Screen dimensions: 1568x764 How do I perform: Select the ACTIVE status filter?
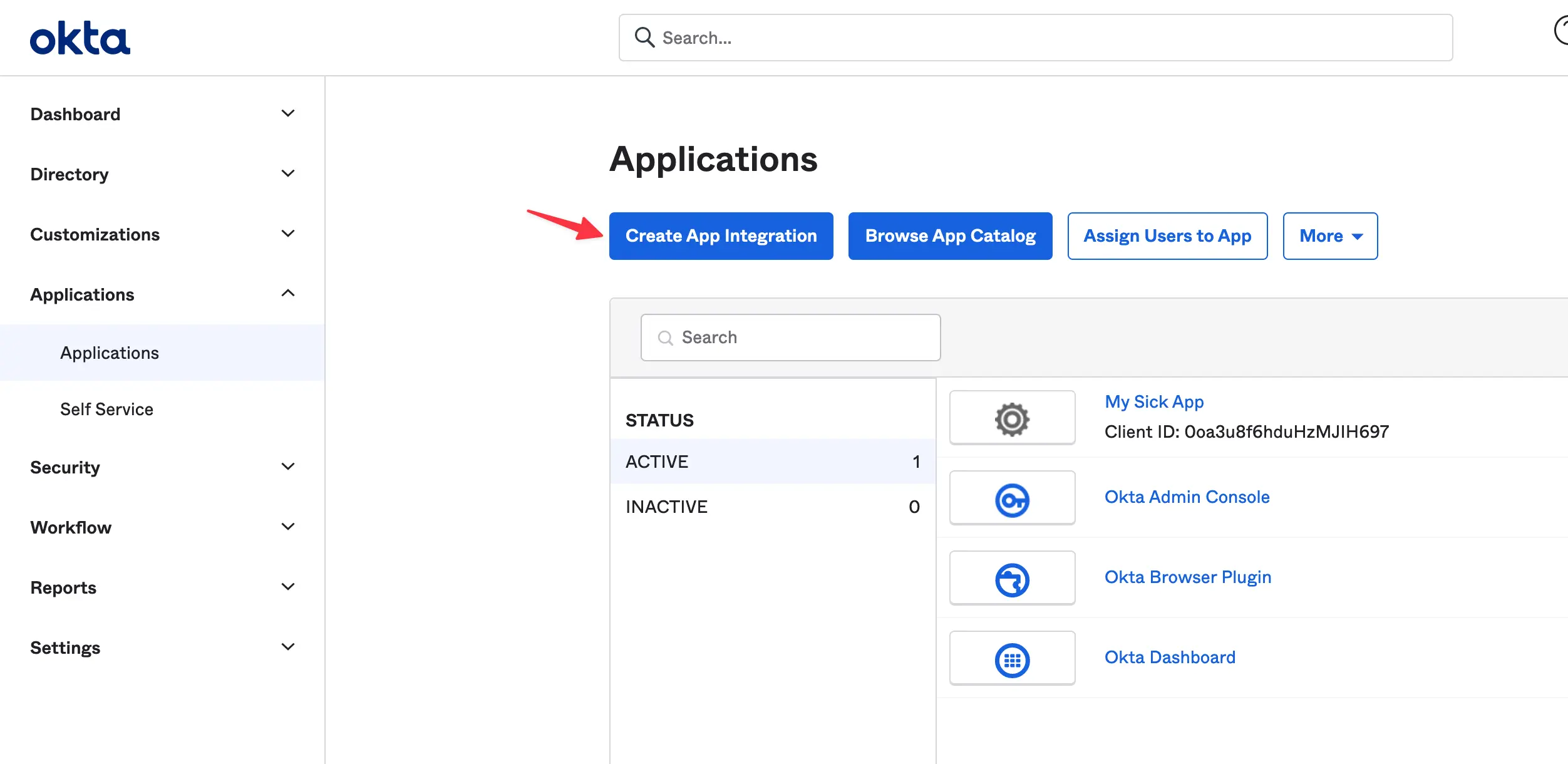click(x=656, y=462)
